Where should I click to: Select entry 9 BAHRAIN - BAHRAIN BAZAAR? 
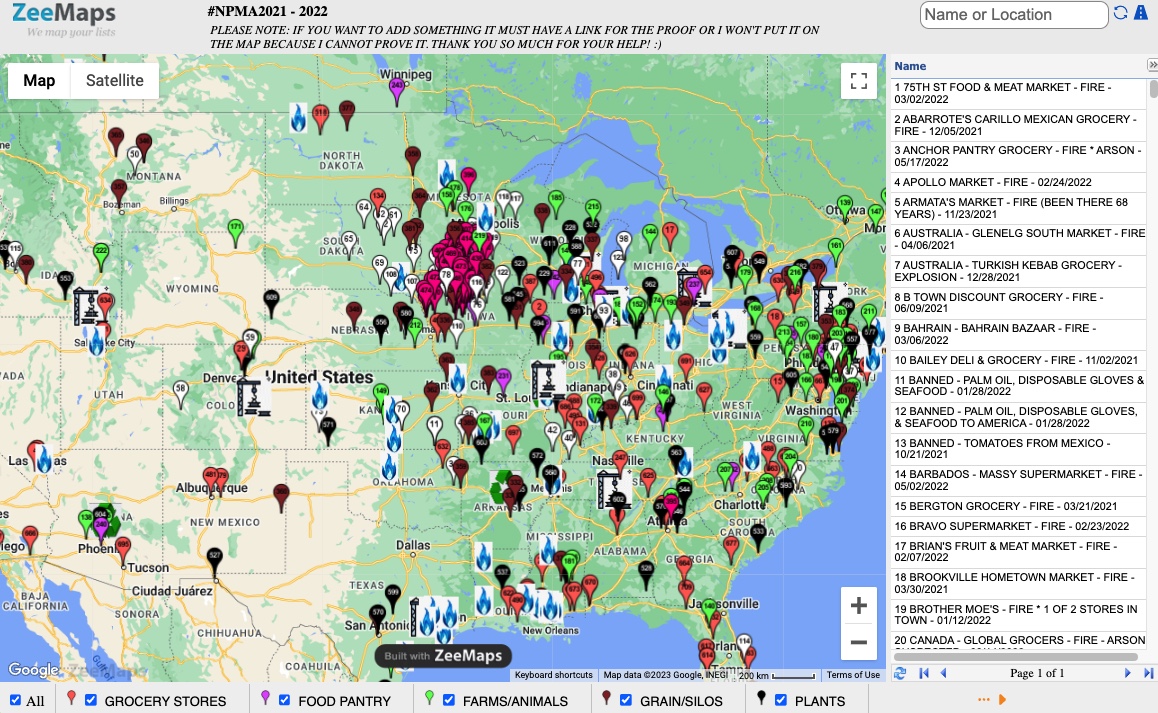point(1019,334)
